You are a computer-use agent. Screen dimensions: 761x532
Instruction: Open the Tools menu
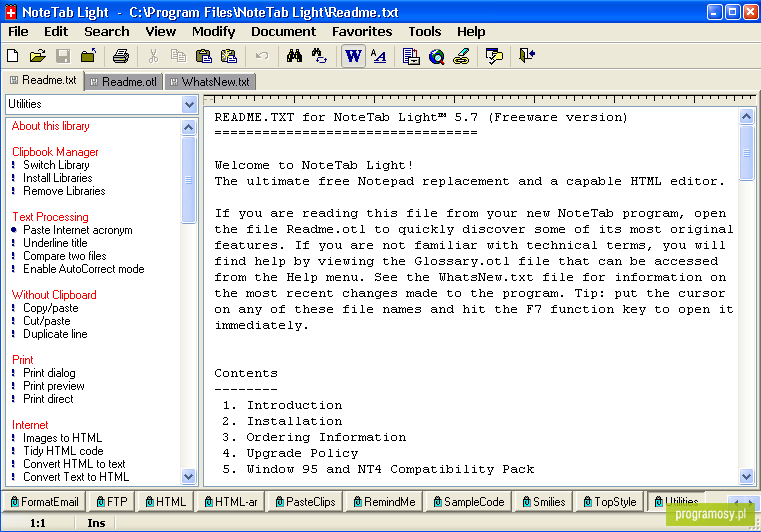pyautogui.click(x=425, y=32)
